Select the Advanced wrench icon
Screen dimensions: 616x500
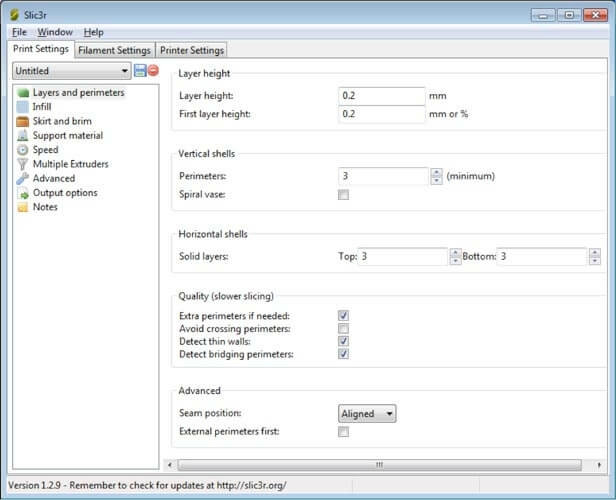pos(23,178)
